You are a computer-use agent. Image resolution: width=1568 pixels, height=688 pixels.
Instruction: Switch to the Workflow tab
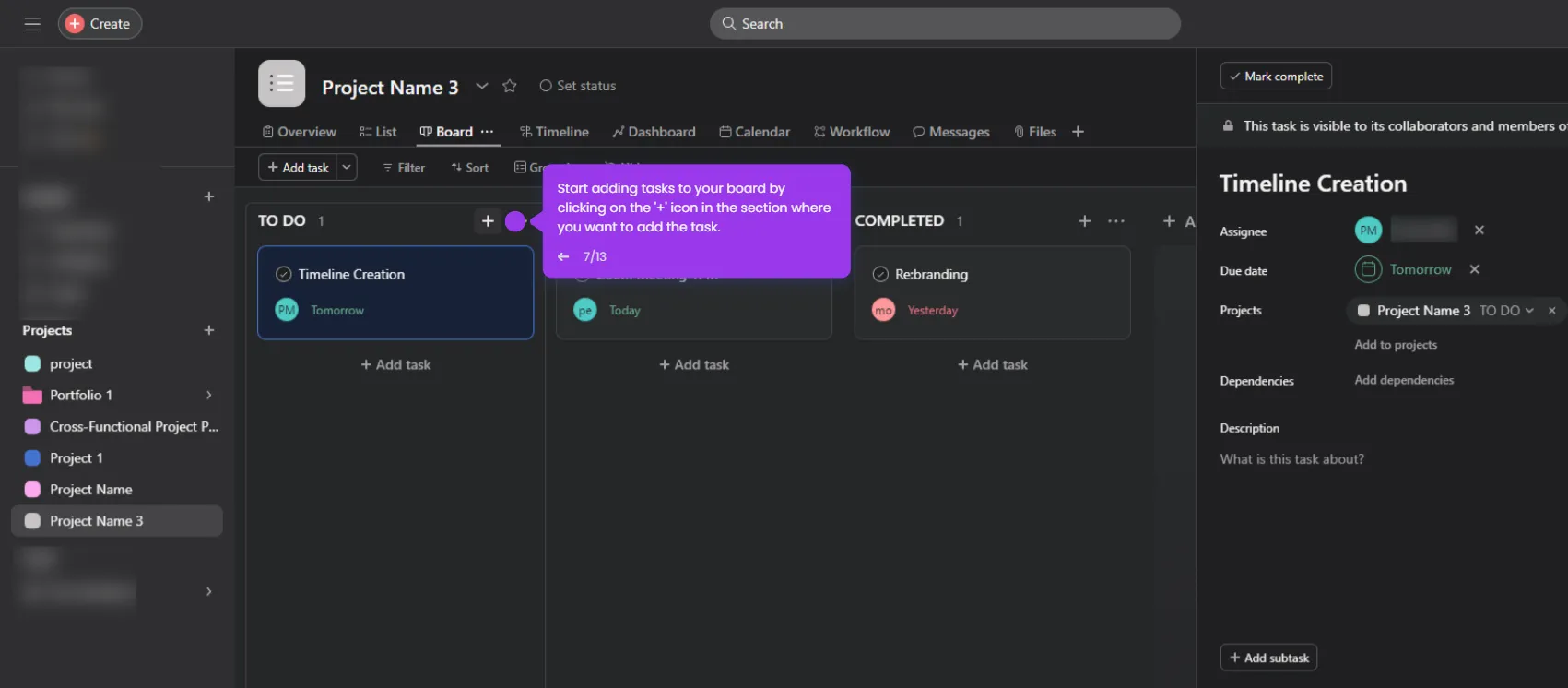coord(852,132)
